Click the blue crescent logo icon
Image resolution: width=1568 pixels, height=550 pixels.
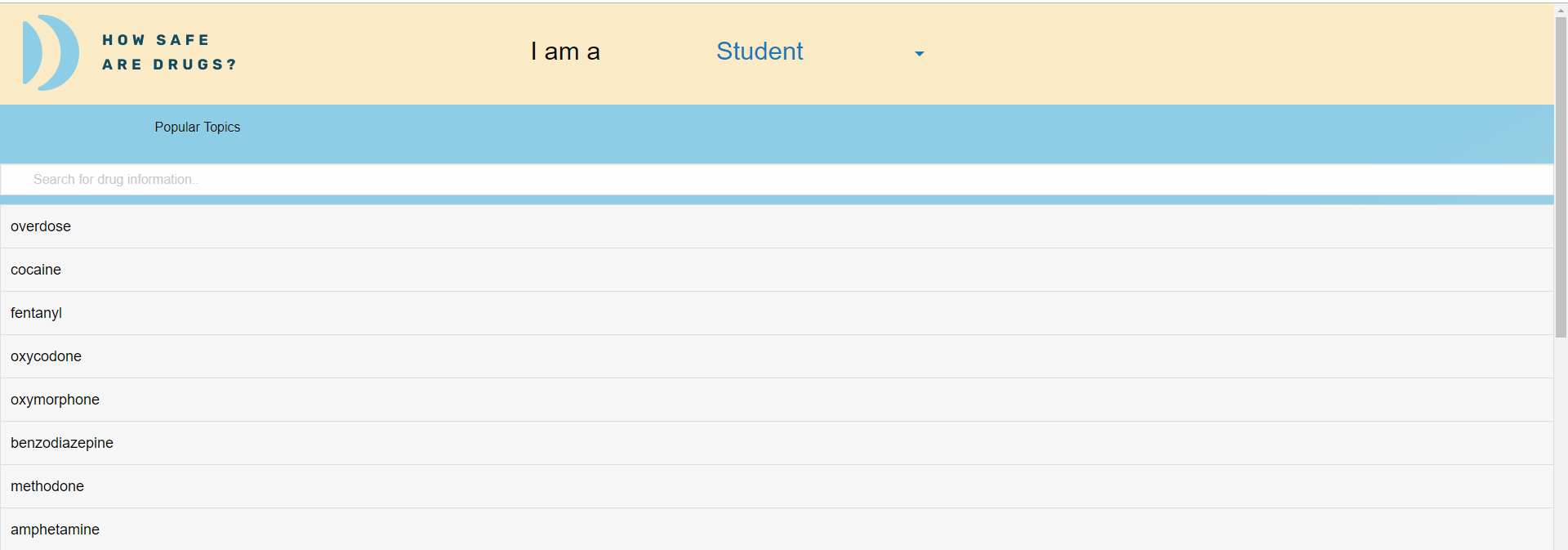[51, 52]
